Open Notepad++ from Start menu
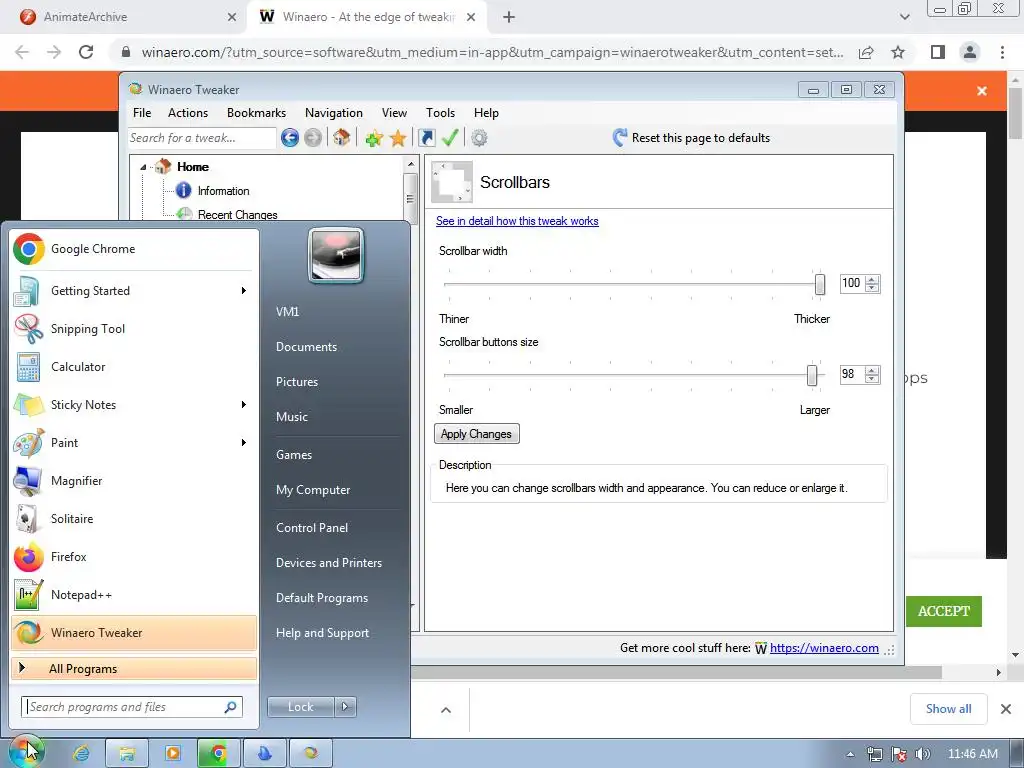This screenshot has width=1024, height=768. click(133, 595)
